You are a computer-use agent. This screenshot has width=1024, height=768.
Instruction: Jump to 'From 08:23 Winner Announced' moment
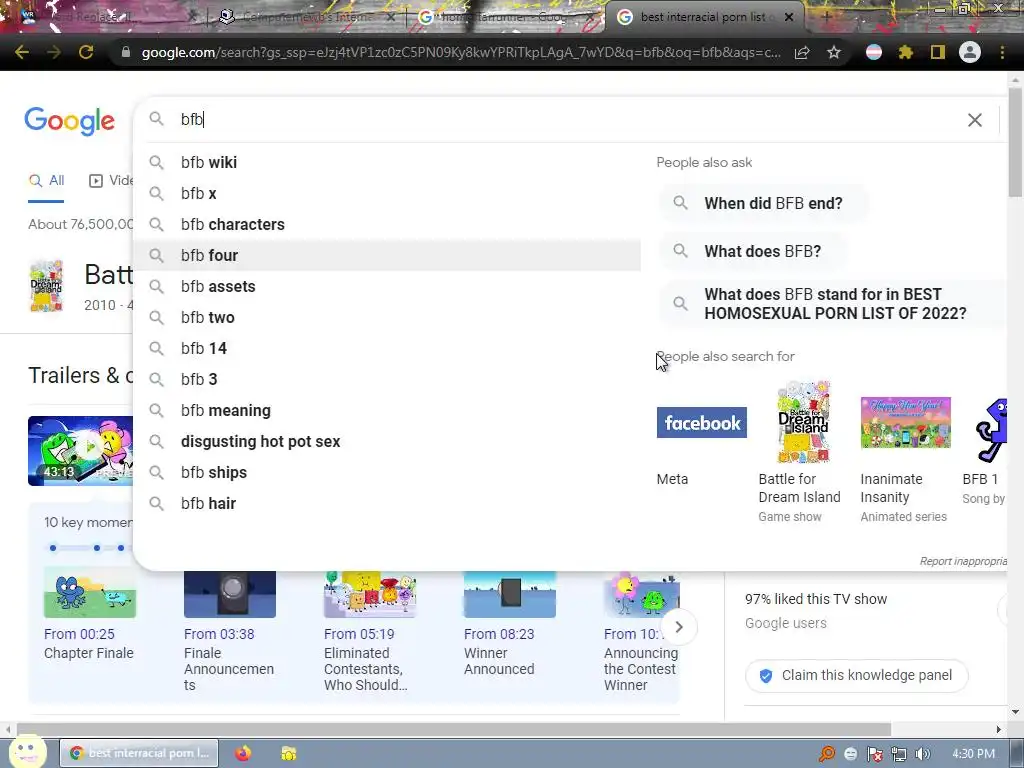(x=509, y=624)
